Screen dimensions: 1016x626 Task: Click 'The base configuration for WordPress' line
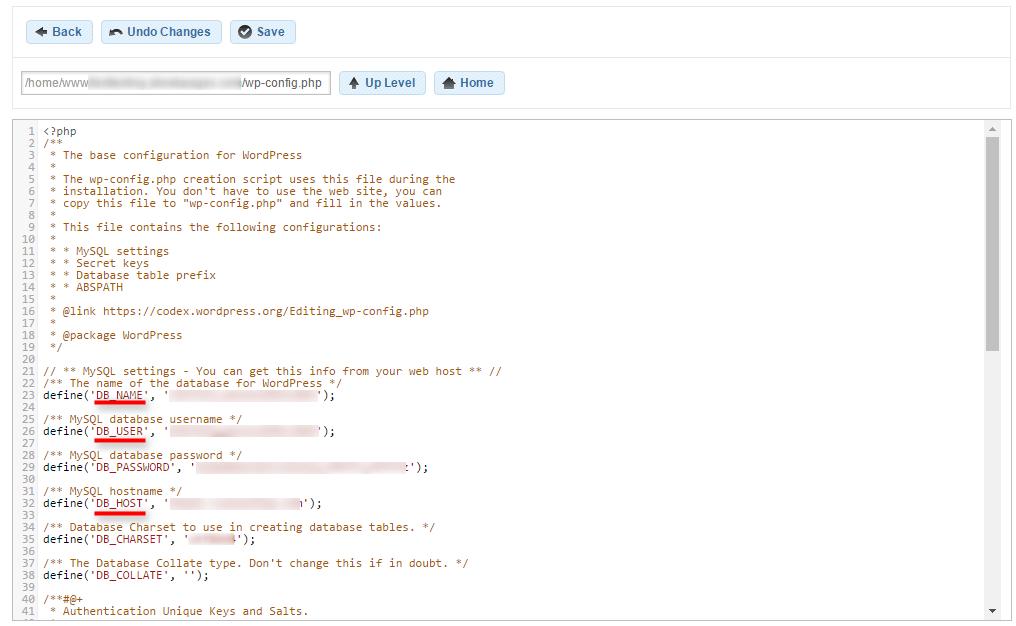click(x=182, y=155)
